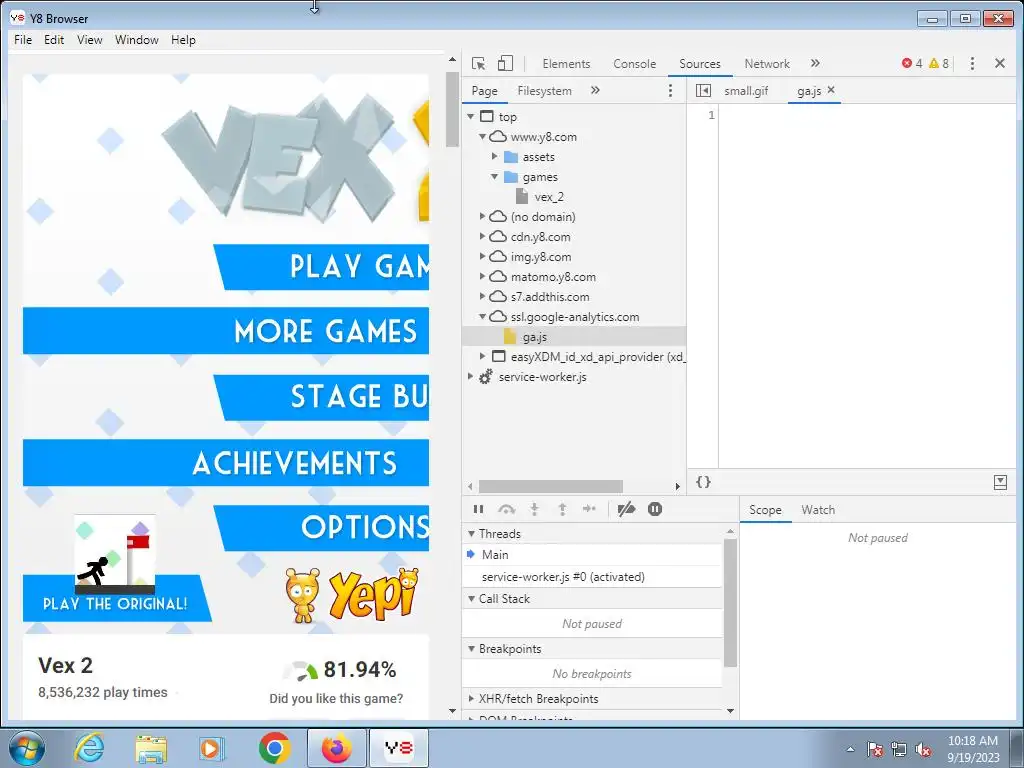1024x768 pixels.
Task: Expand the matomo.y8.com domain
Action: tap(483, 276)
